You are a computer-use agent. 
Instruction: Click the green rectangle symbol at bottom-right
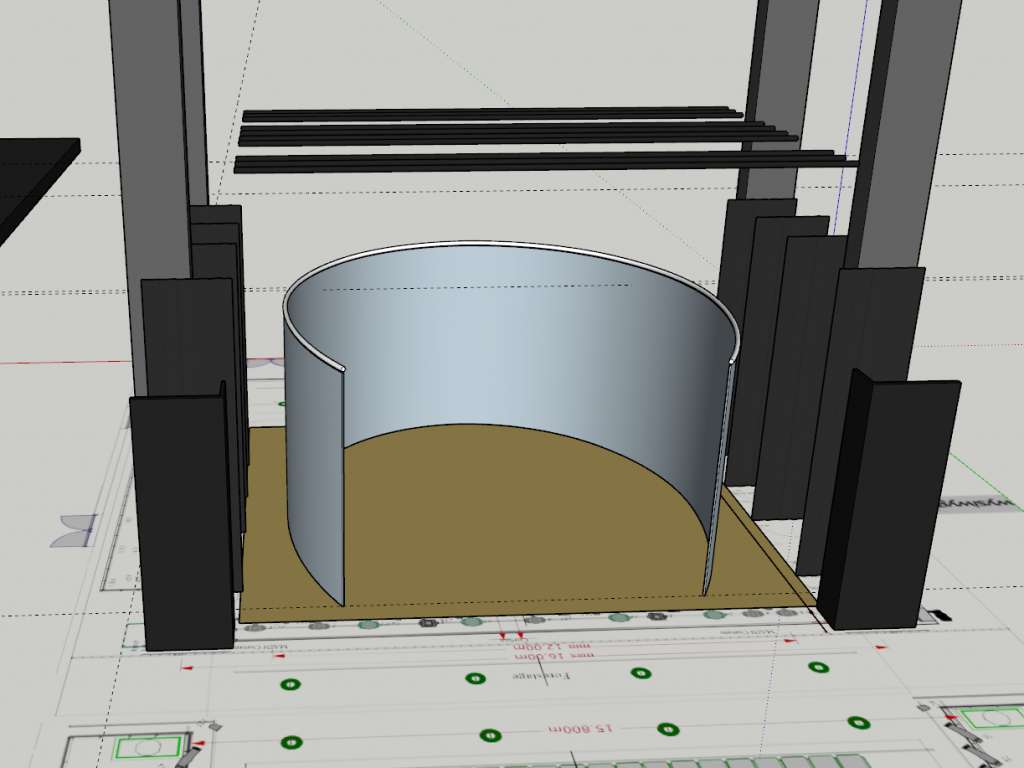click(983, 718)
